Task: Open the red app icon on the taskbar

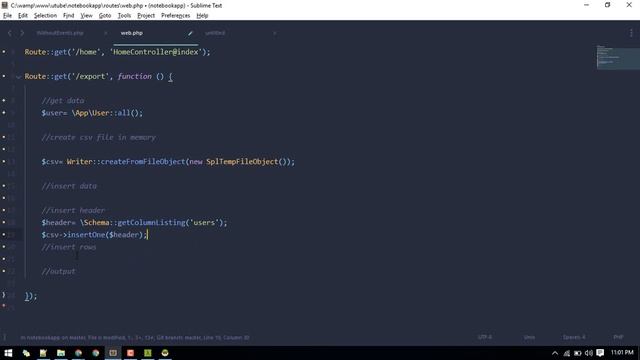Action: pos(130,353)
